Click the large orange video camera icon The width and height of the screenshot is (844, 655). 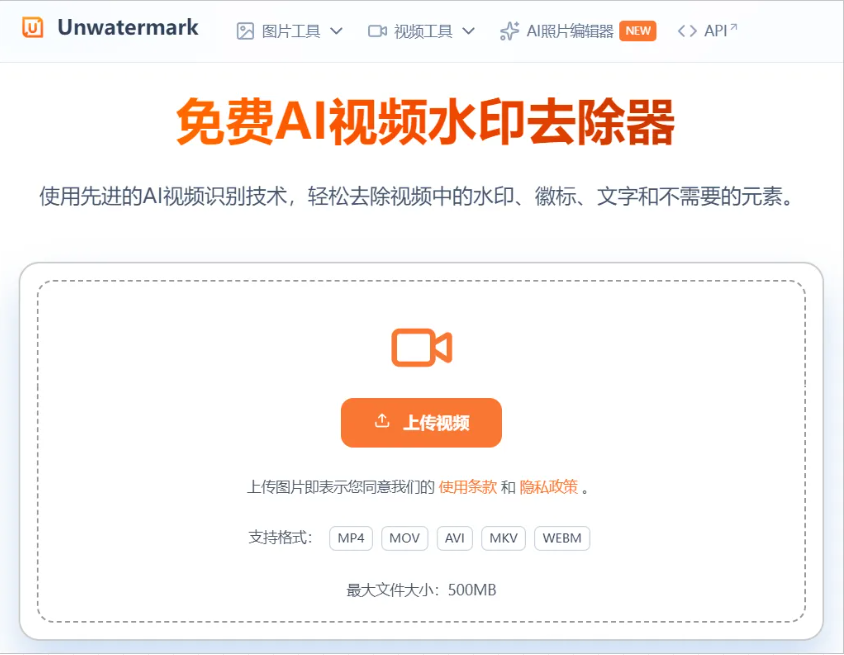click(421, 348)
